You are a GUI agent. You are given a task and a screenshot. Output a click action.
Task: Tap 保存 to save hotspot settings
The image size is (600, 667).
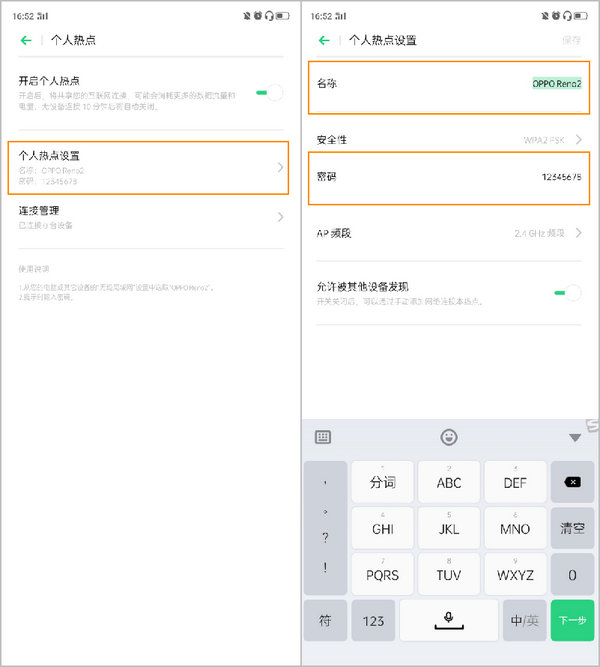[571, 40]
